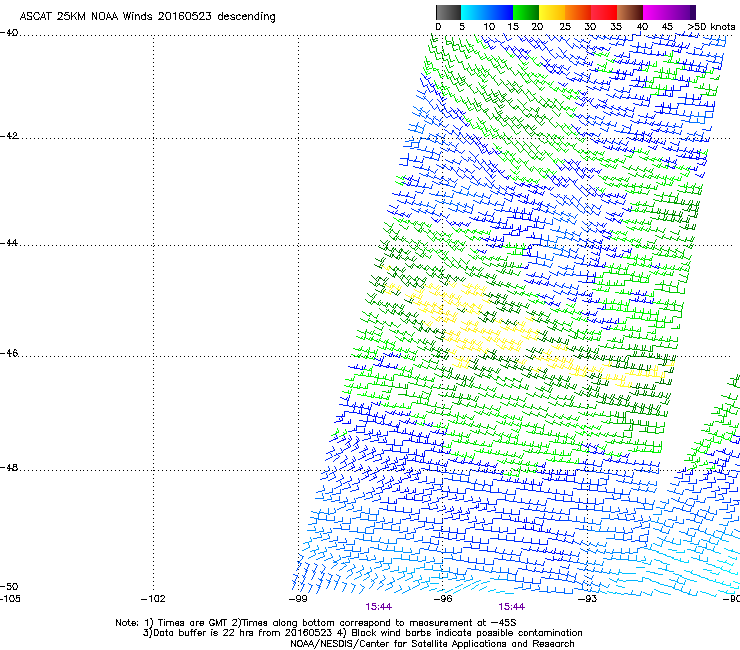Screen dimensions: 740x650
Task: Click the dark purple 45-50 knots swatch
Action: click(x=682, y=12)
